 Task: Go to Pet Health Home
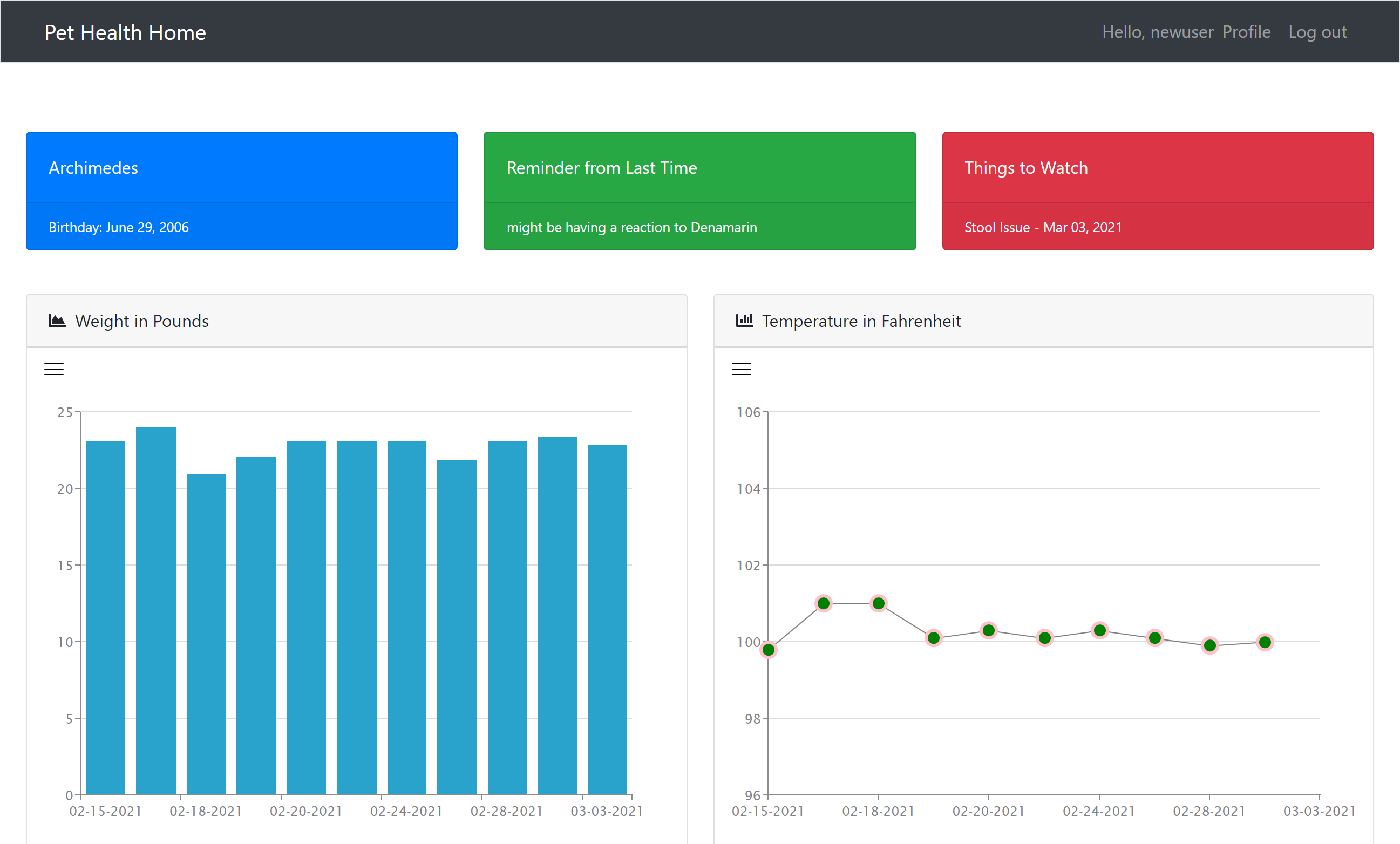pos(125,32)
